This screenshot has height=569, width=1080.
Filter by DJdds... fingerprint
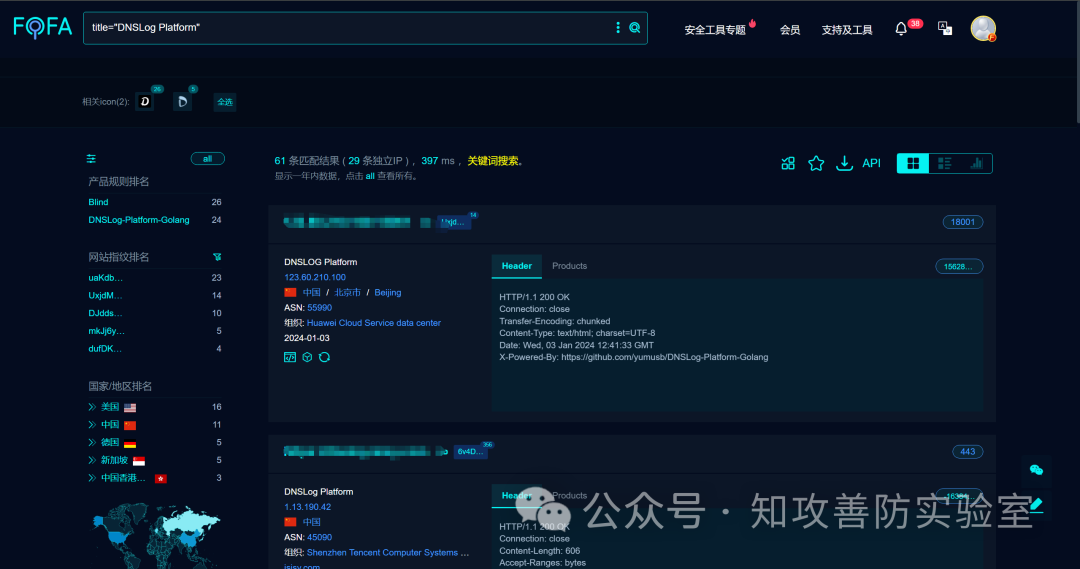[x=105, y=313]
